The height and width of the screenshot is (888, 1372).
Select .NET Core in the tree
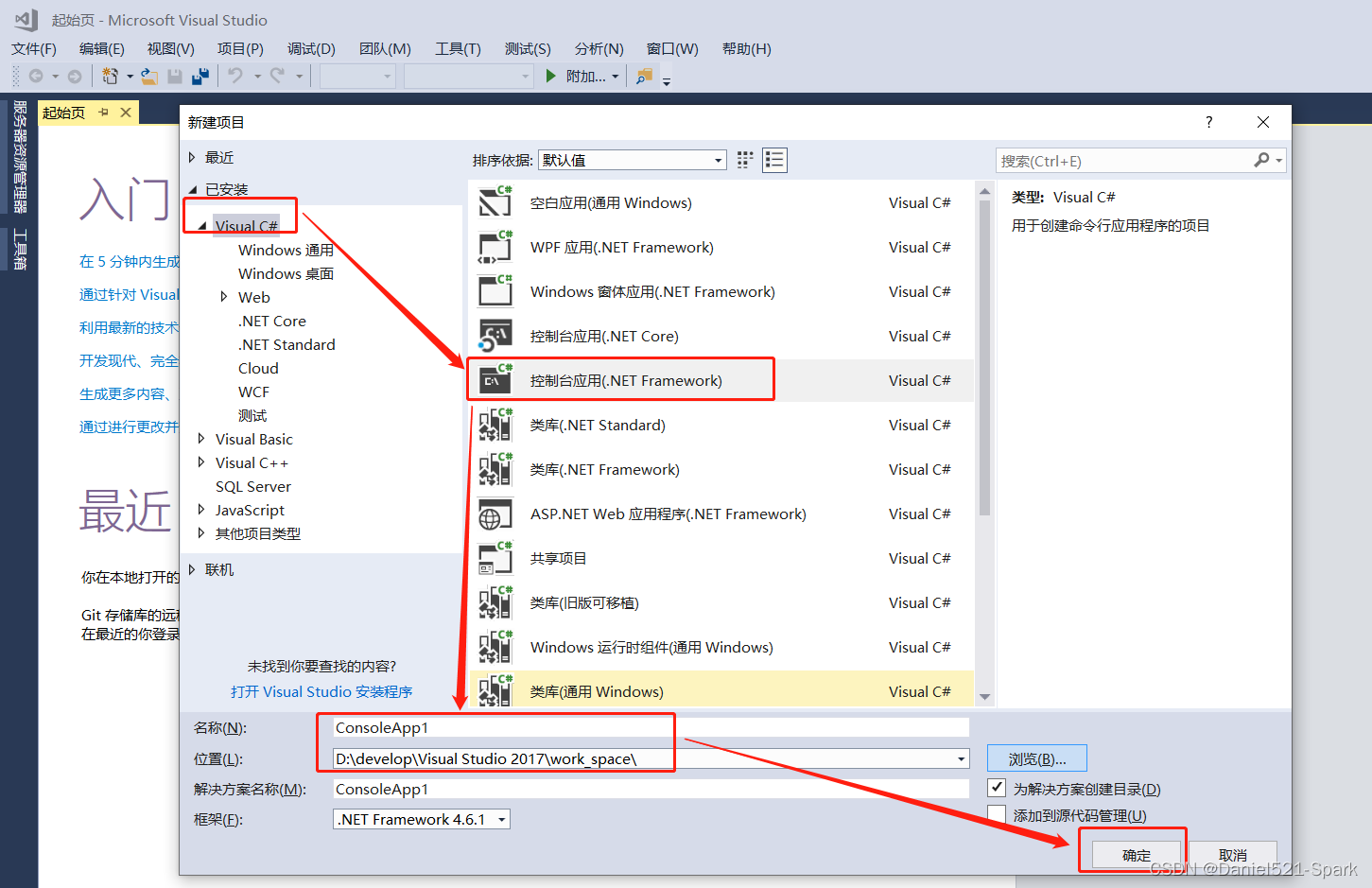coord(272,321)
